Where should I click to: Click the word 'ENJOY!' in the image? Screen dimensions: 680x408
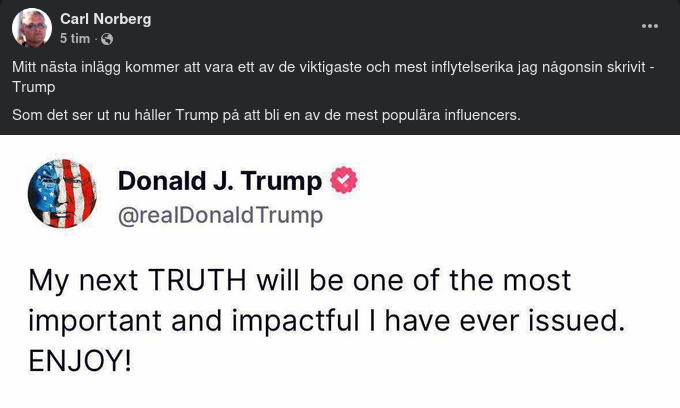[80, 360]
